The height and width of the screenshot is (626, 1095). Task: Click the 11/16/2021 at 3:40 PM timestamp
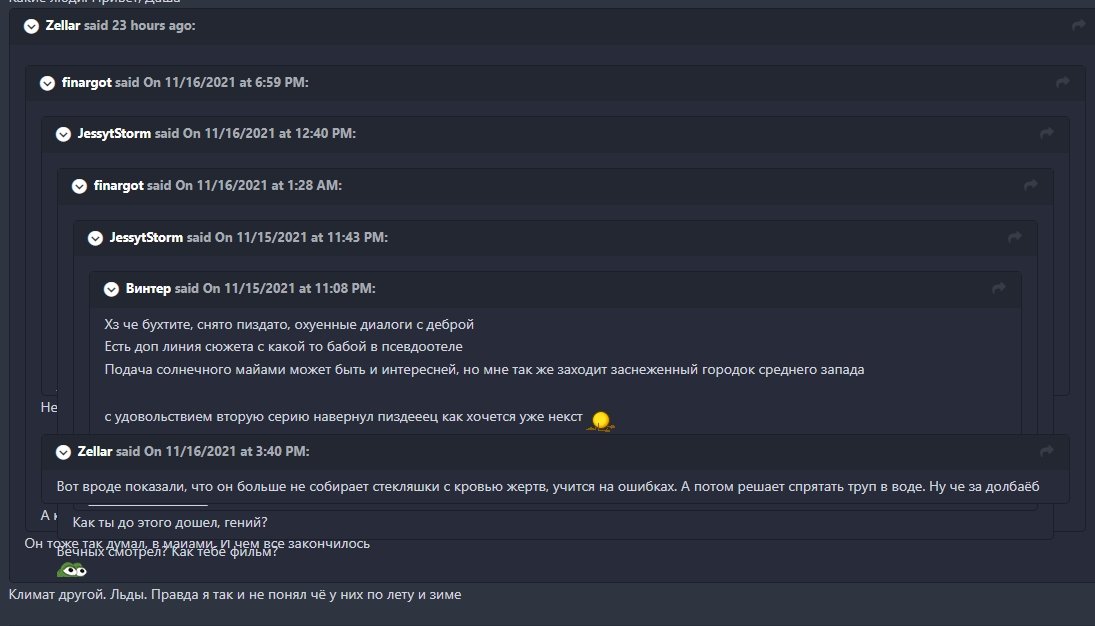[x=236, y=452]
